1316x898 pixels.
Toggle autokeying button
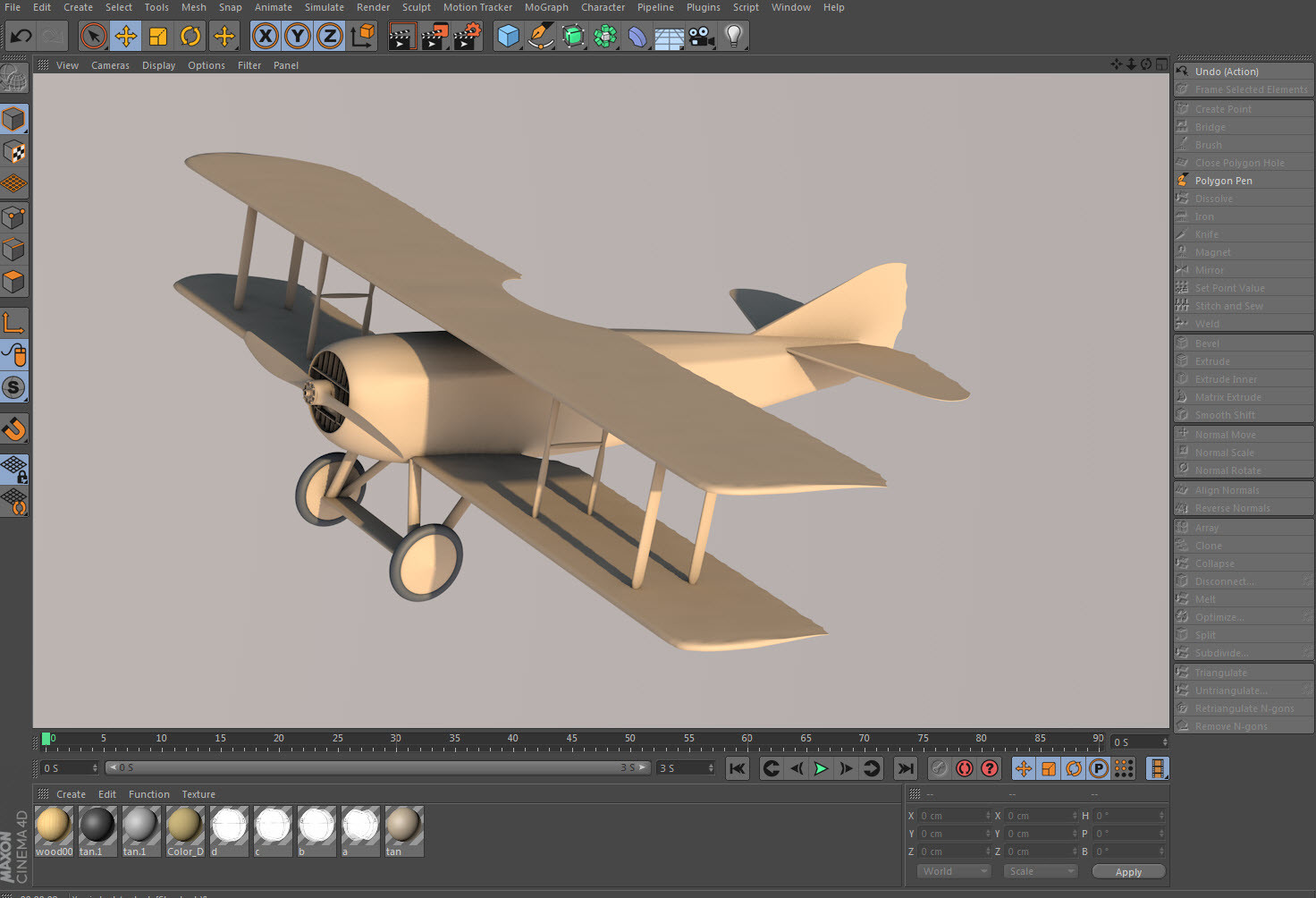(x=964, y=768)
